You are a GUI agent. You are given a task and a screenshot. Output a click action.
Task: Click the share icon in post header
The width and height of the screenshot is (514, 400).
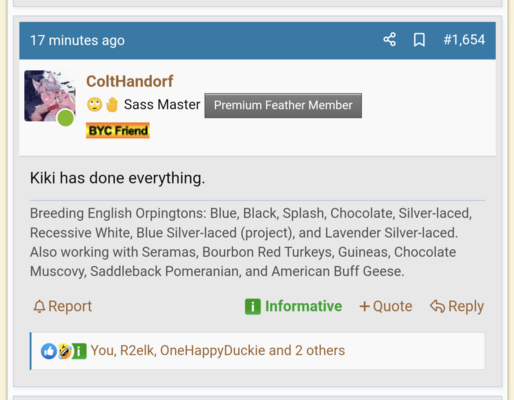click(x=389, y=40)
